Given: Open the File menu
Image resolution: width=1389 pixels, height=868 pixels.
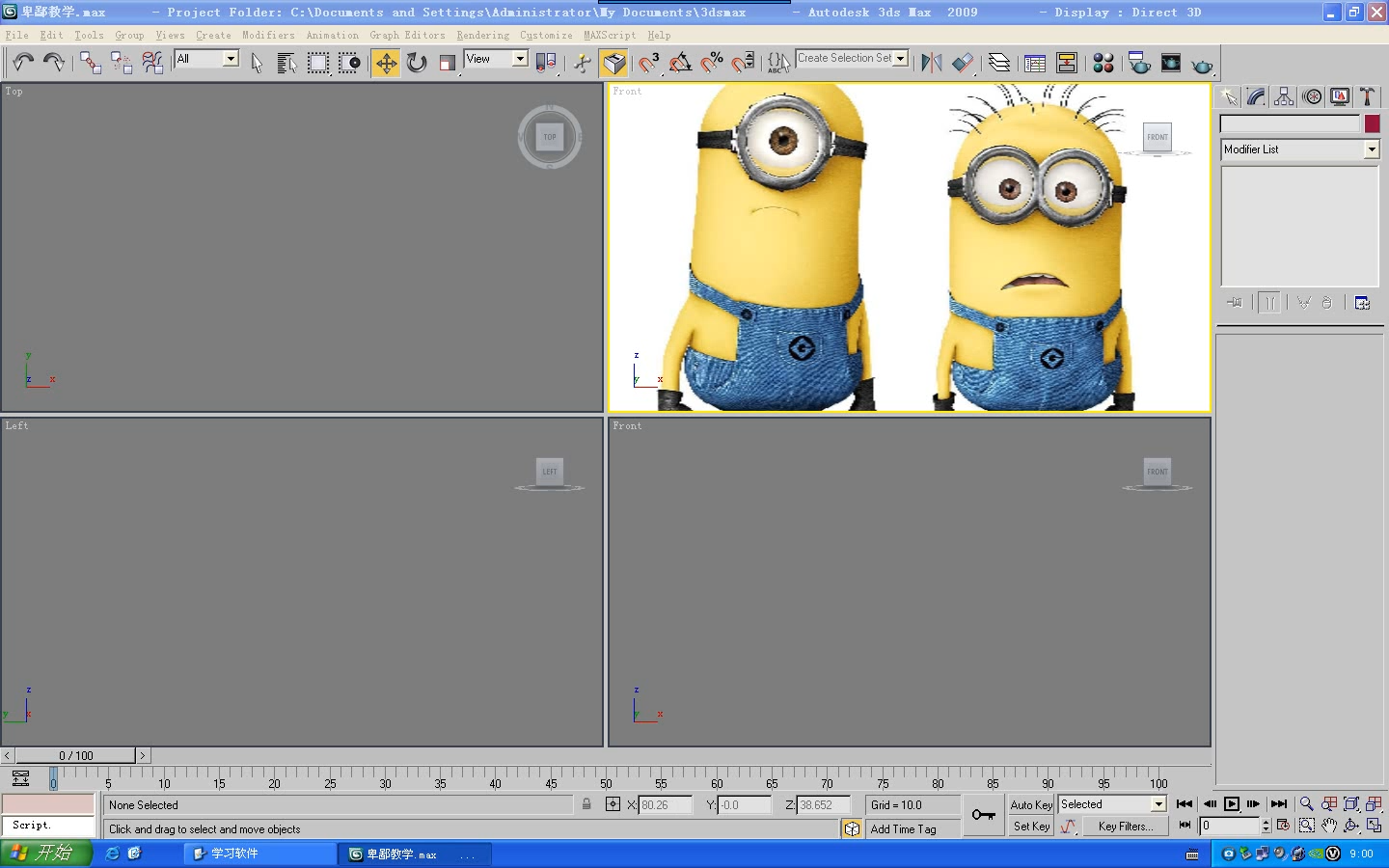Looking at the screenshot, I should point(17,35).
